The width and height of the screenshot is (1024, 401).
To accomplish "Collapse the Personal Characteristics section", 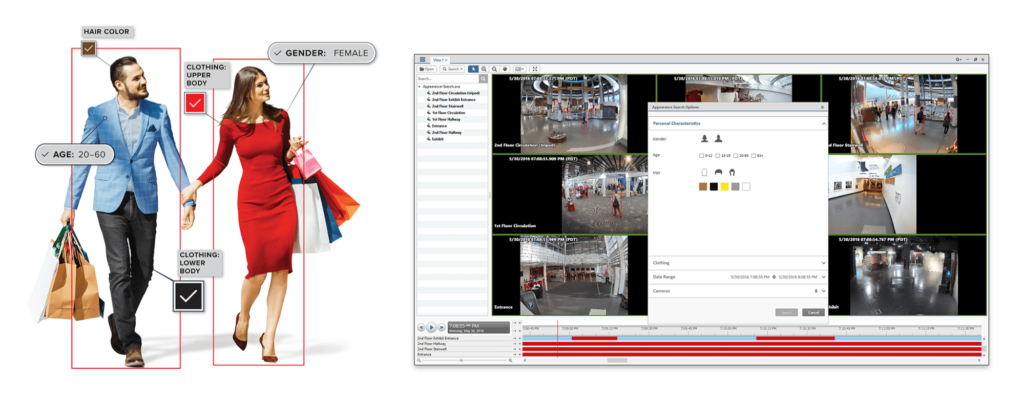I will pos(823,123).
